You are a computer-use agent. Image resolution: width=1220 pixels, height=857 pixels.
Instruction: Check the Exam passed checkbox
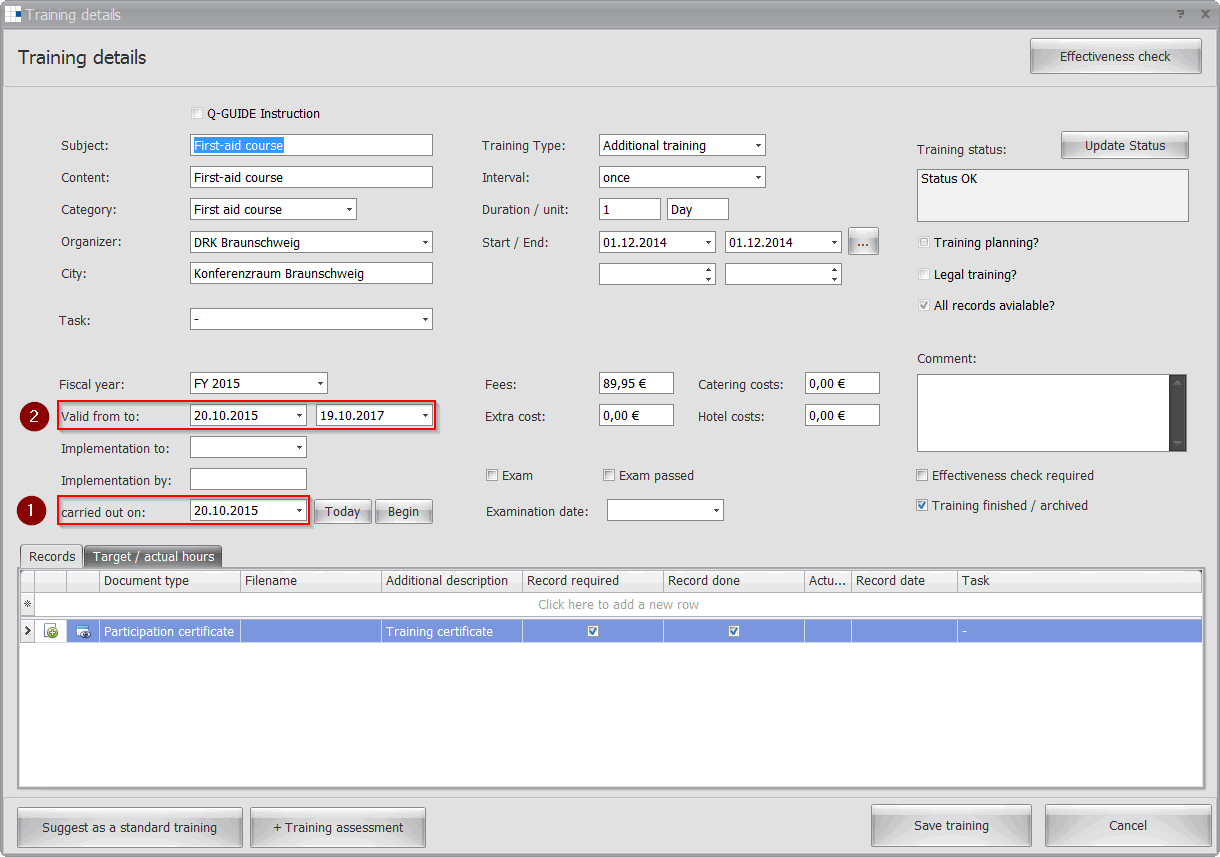pos(609,476)
